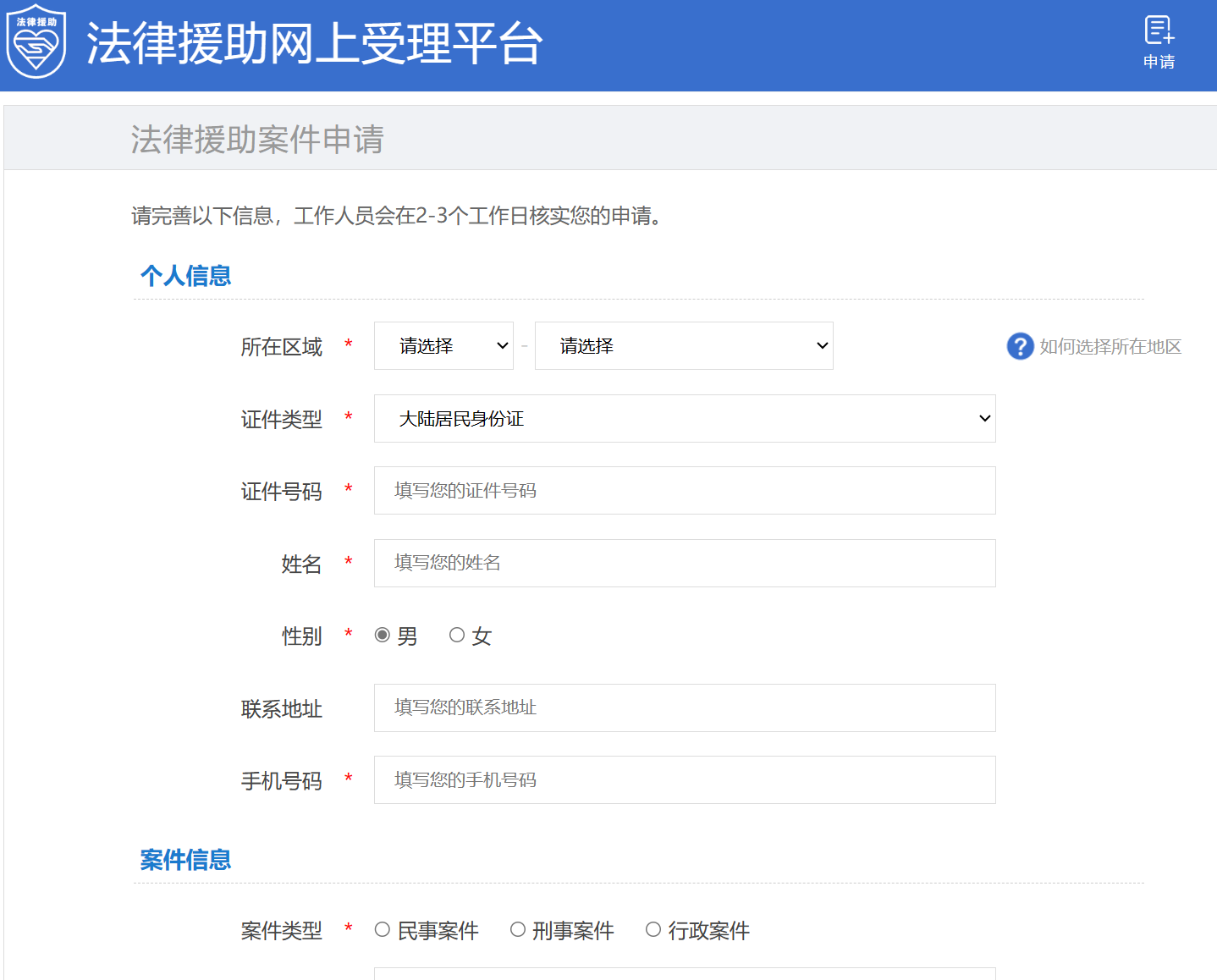Choose 刑事案件 case type option
Image resolution: width=1217 pixels, height=980 pixels.
point(518,929)
